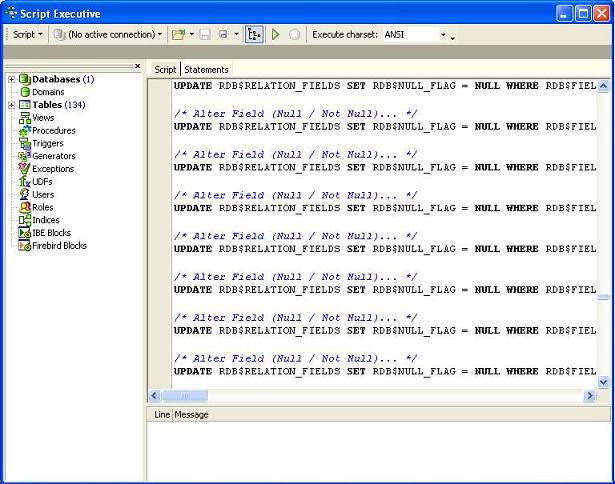Select the Procedures node icon
615x484 pixels.
point(24,130)
